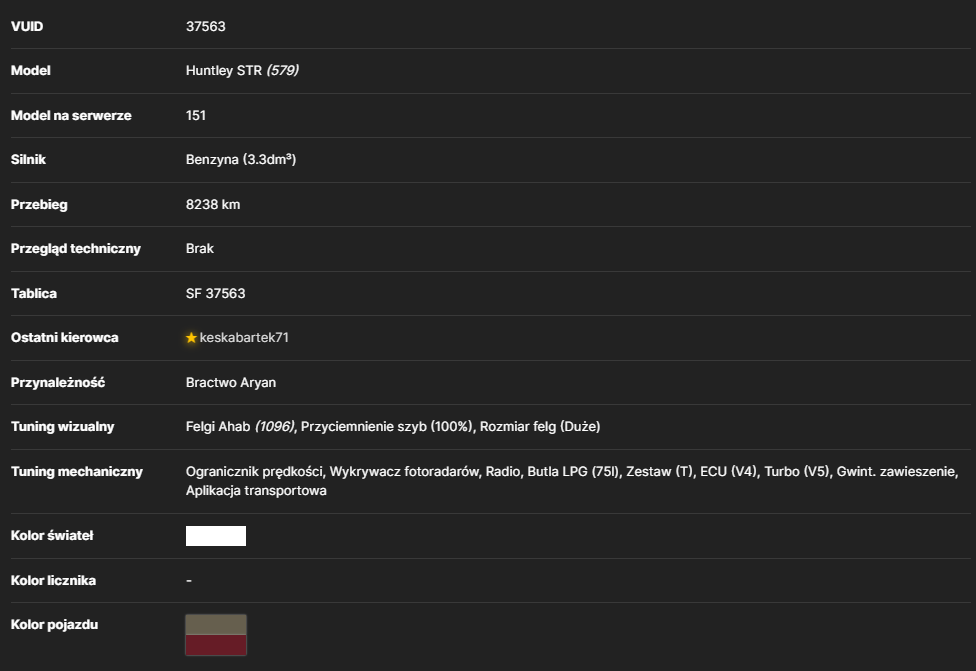Click the engine value Benzyna (3.3dm³)
The width and height of the screenshot is (976, 671).
[241, 160]
